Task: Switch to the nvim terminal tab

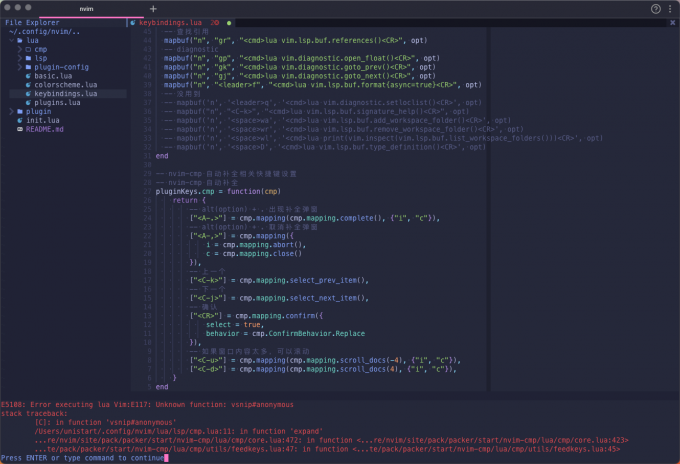Action: (87, 8)
